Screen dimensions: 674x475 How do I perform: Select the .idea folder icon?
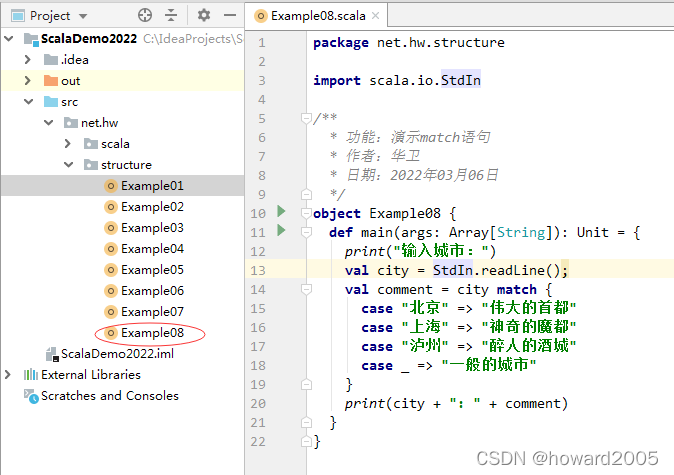coord(51,59)
